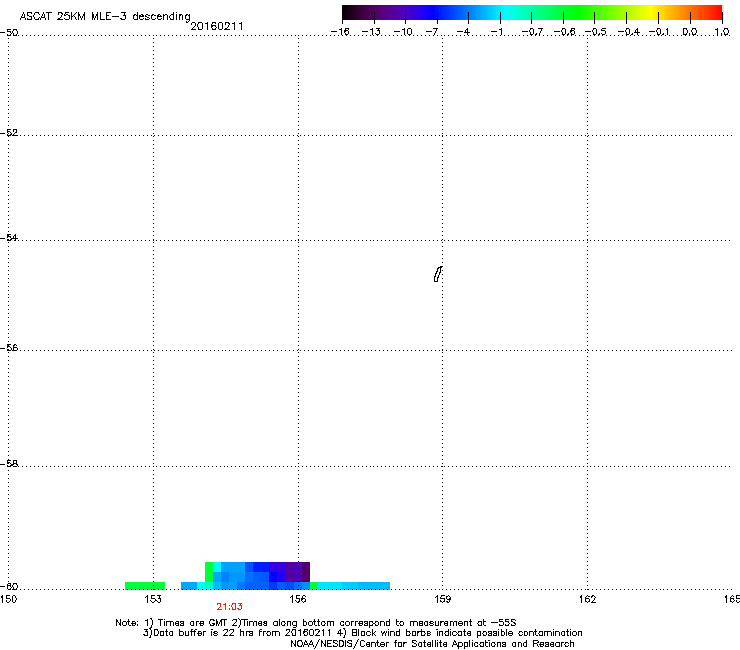Screen dimensions: 740x650
Task: Click the colorbar tick label -4
Action: (463, 32)
